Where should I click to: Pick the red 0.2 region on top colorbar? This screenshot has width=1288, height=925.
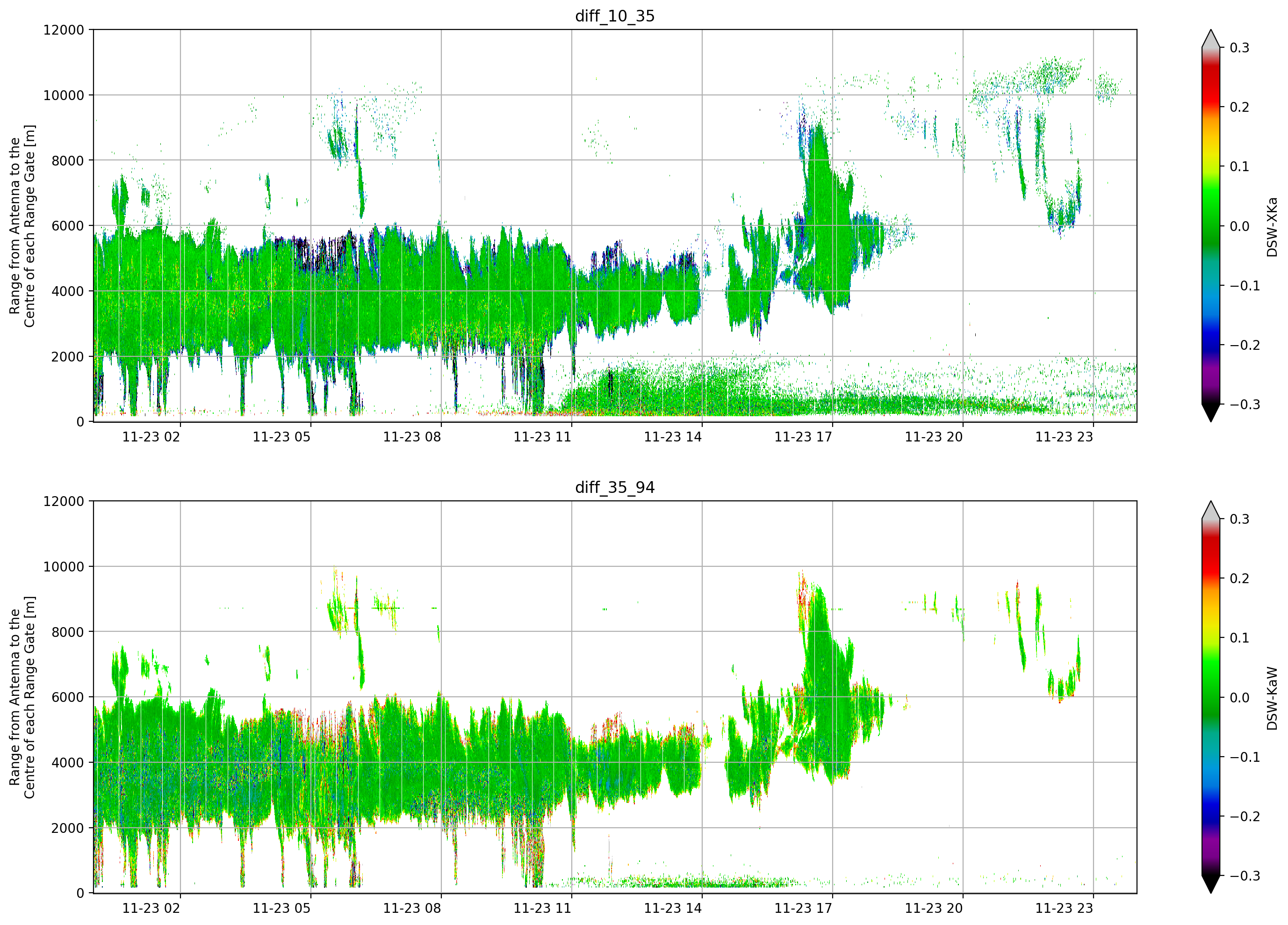pos(1211,107)
